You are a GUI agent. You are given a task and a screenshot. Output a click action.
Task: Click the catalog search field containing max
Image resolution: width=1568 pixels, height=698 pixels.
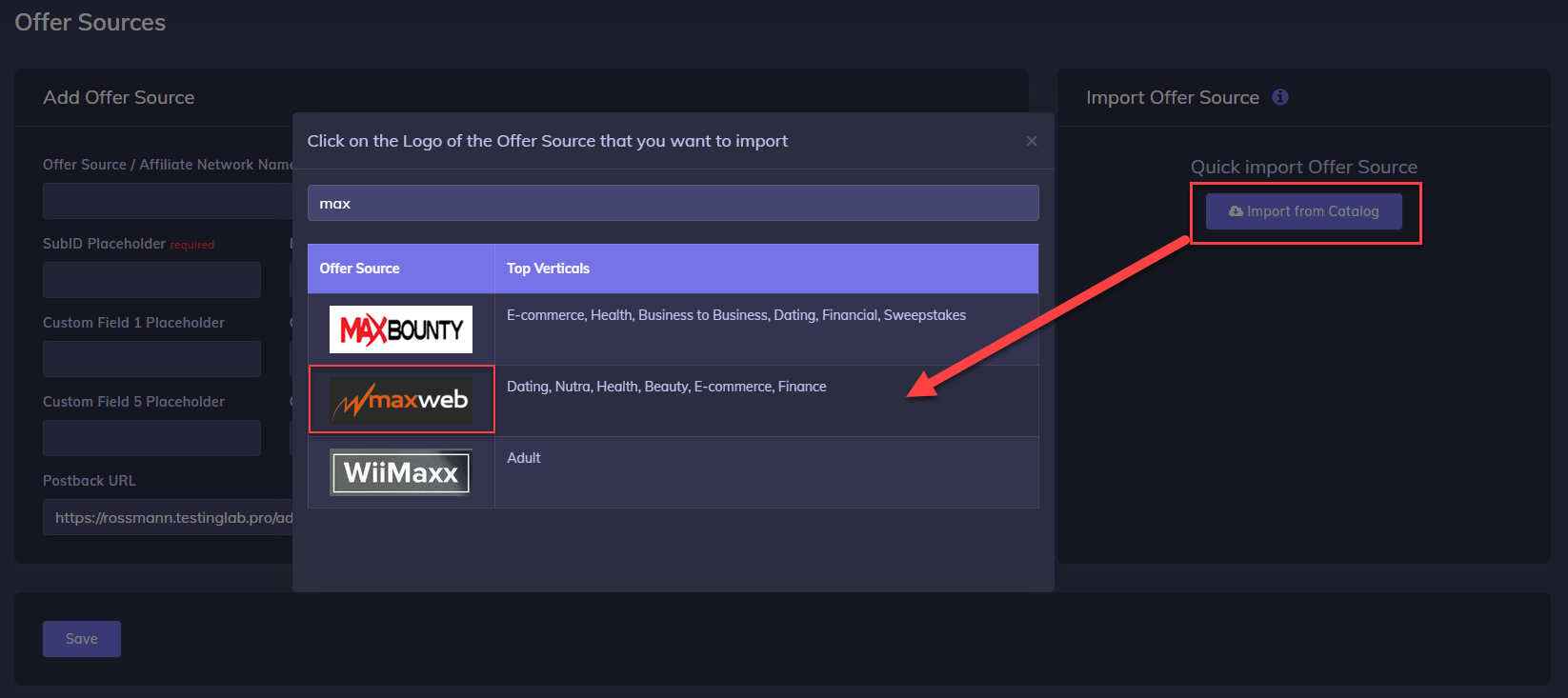(x=673, y=203)
